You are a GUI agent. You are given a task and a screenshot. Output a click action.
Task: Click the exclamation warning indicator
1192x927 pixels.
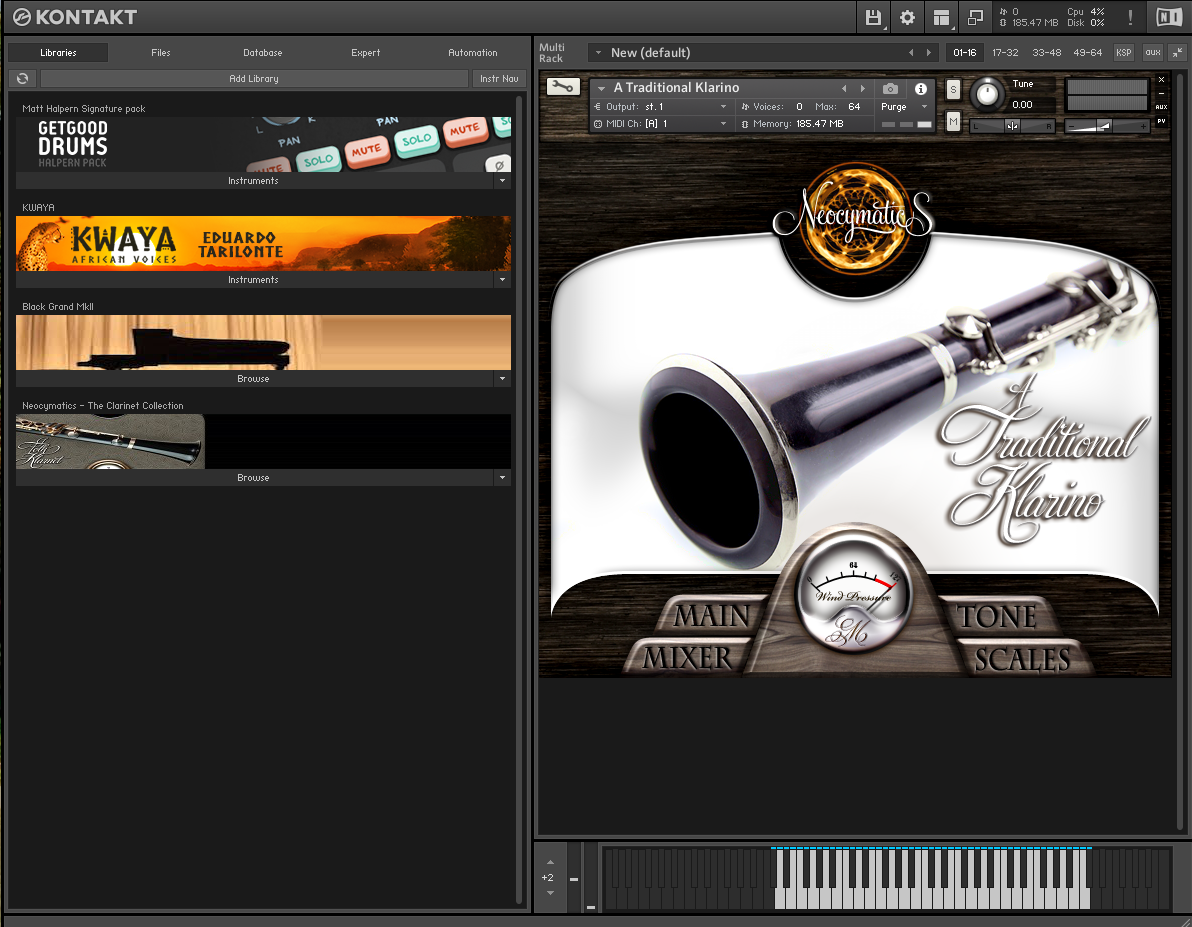tap(1130, 17)
